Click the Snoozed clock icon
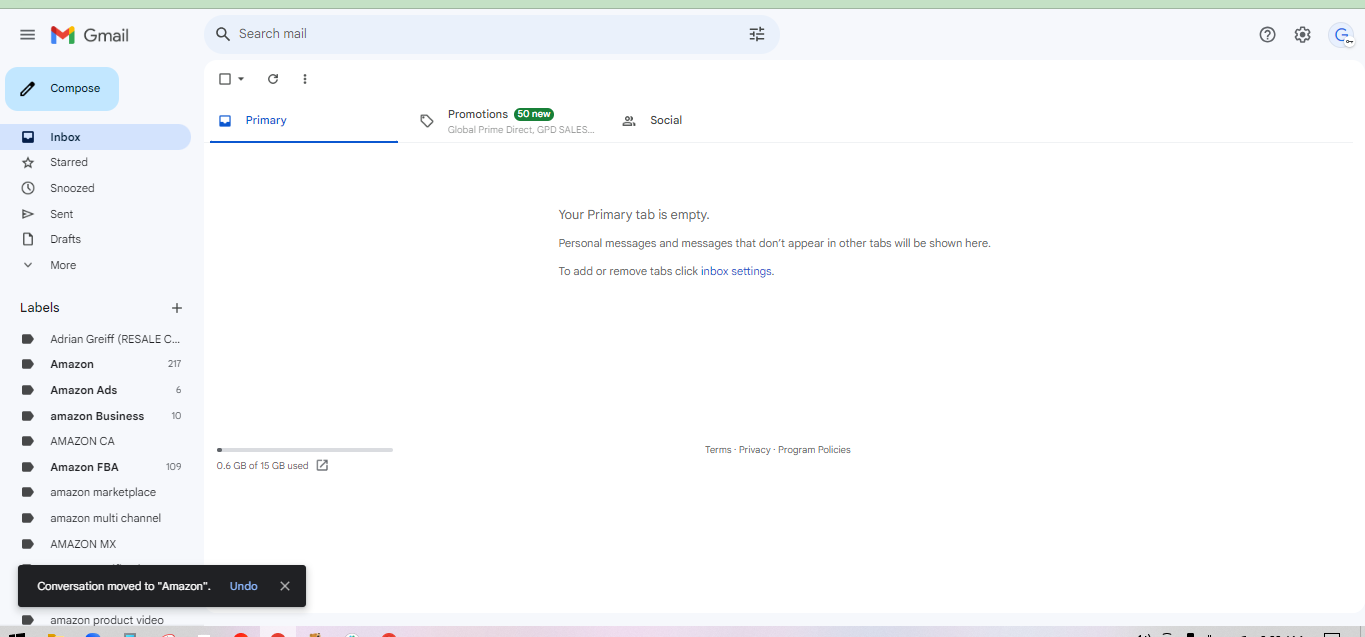 click(x=28, y=188)
